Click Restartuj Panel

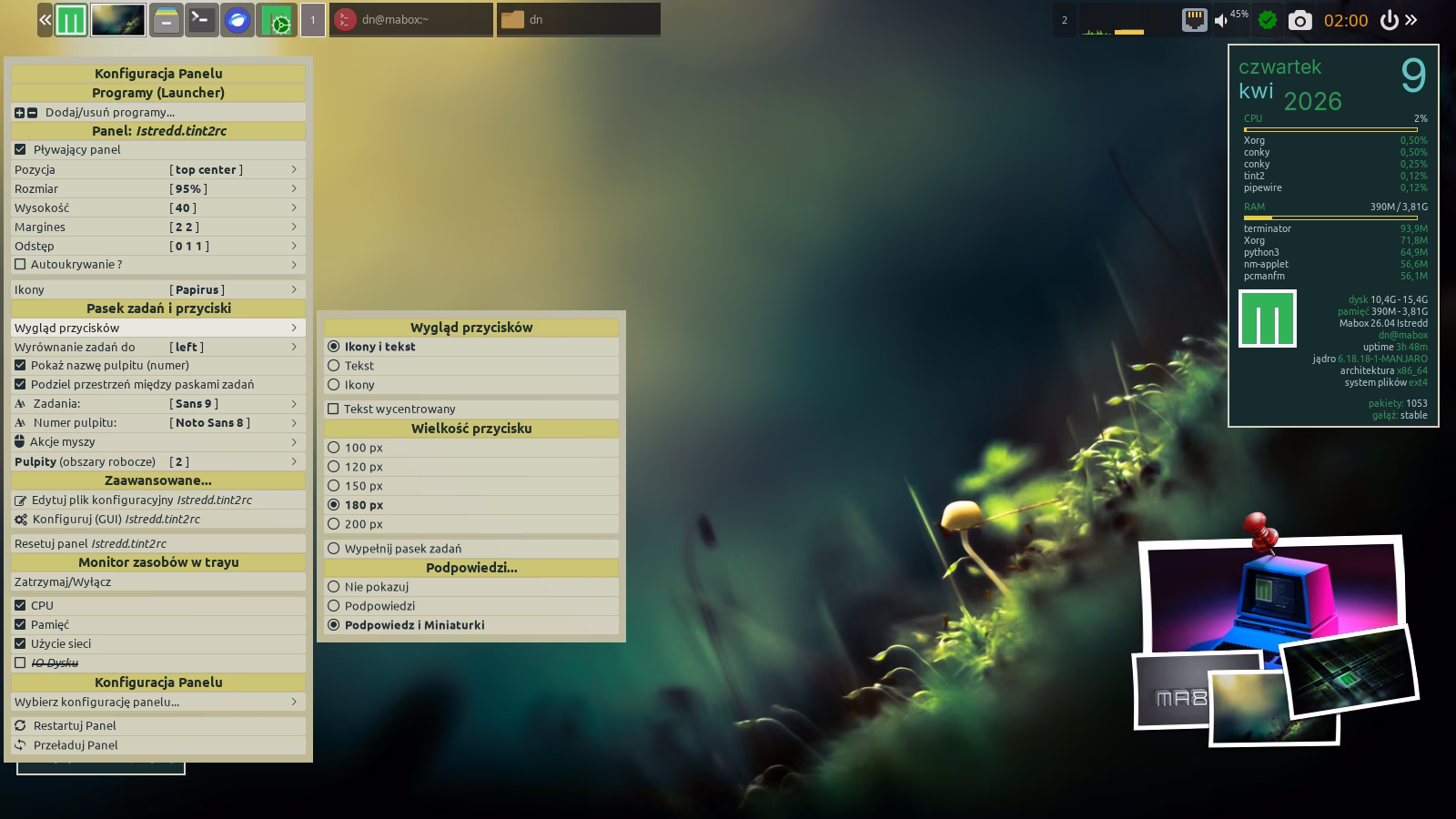(75, 726)
